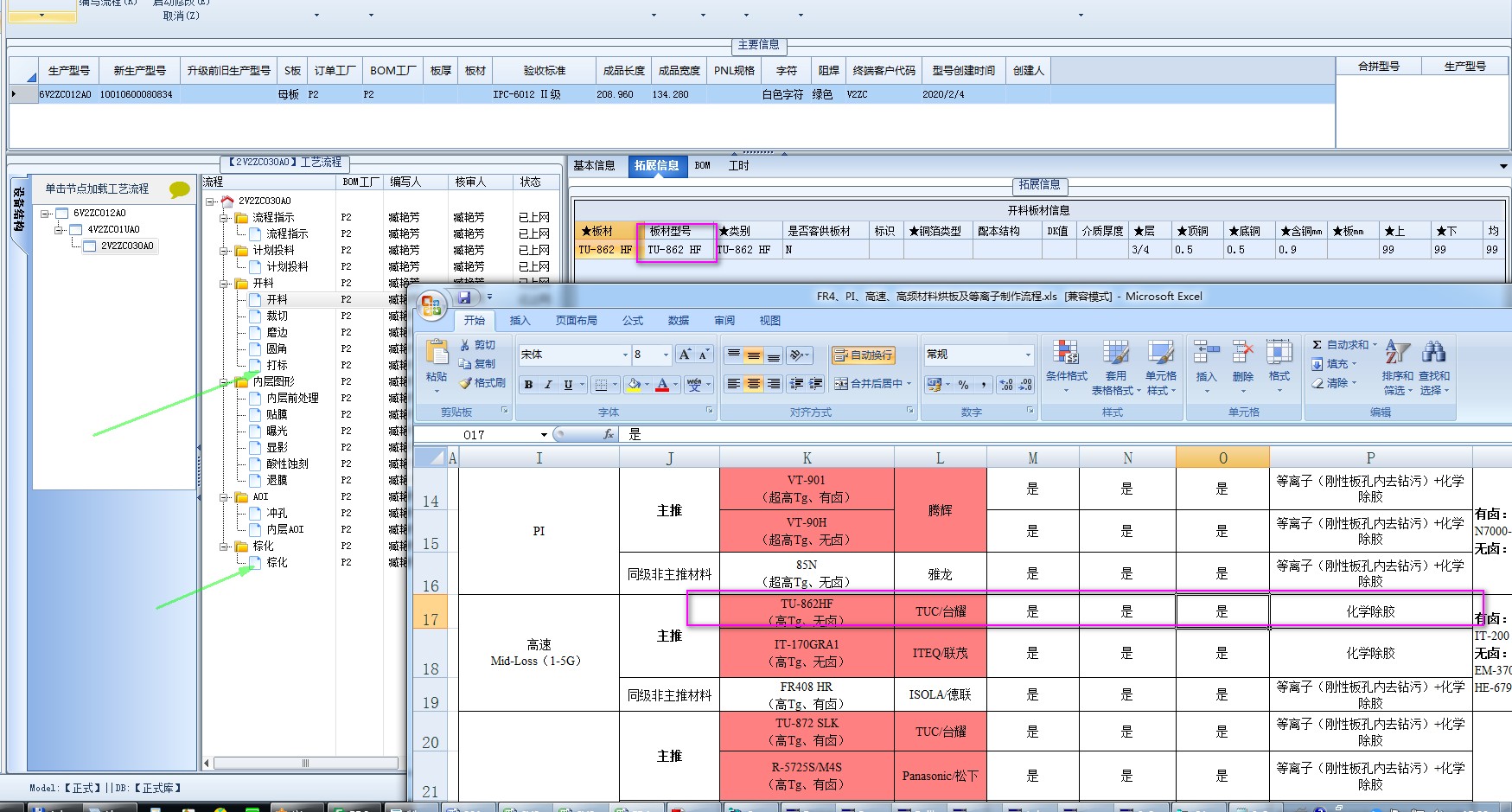Viewport: 1512px width, 812px height.
Task: Increase font size with the large A icon
Action: [685, 355]
